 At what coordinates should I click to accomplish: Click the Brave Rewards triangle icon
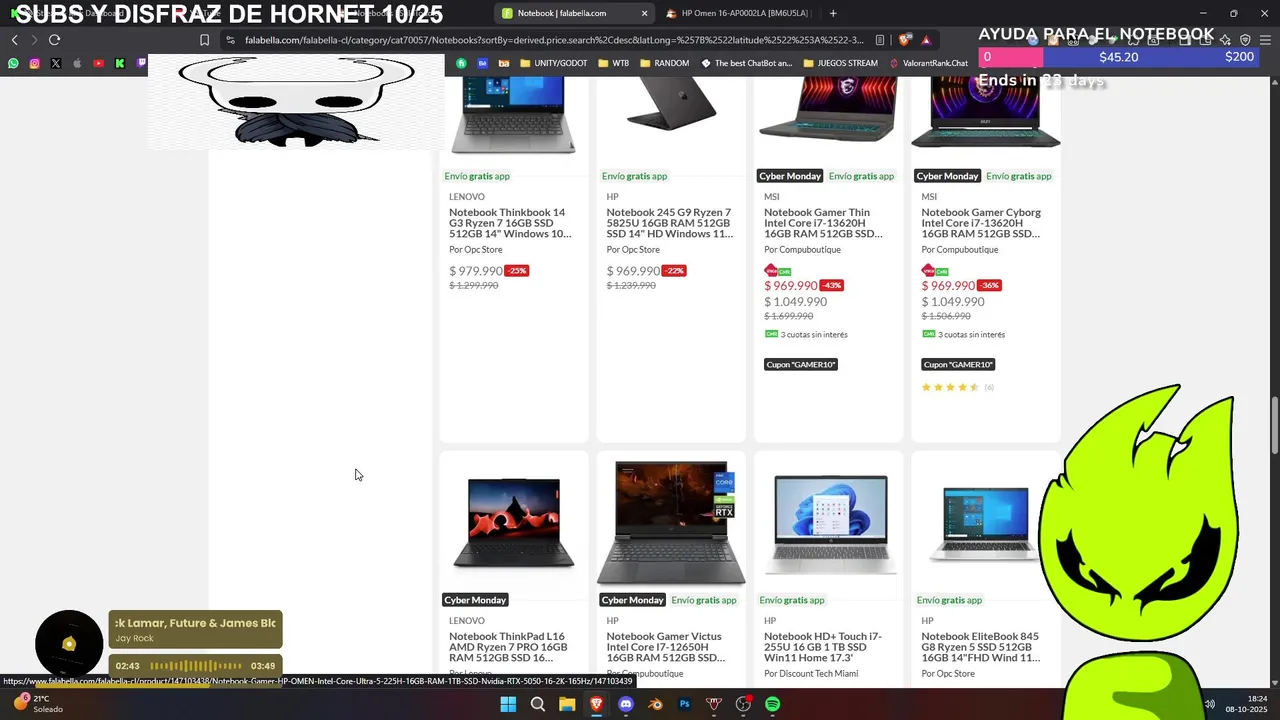[926, 40]
